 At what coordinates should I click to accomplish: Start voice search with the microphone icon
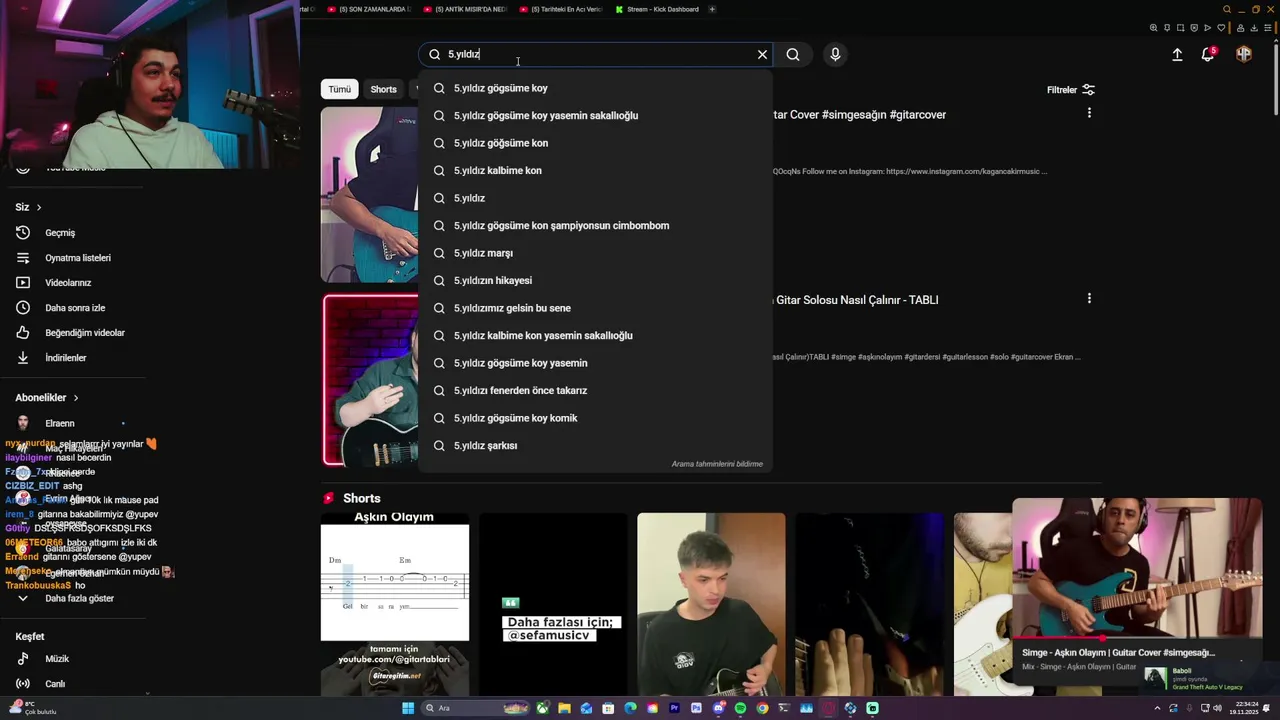pyautogui.click(x=835, y=55)
